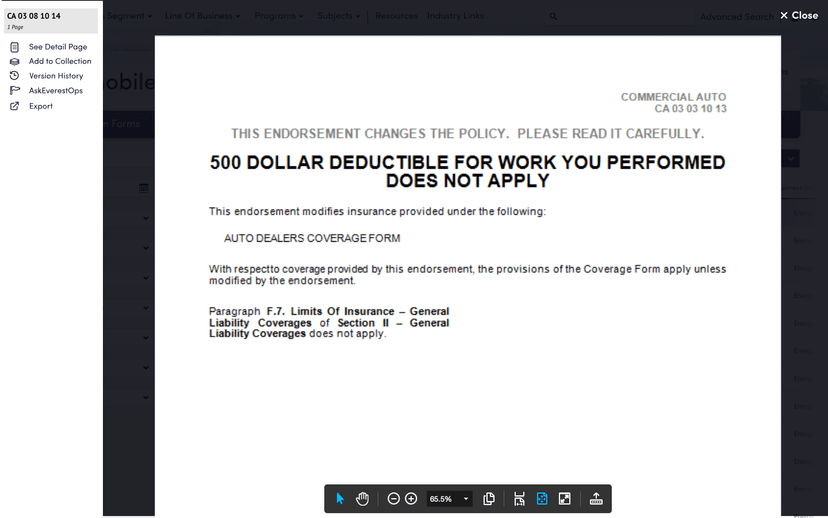Click the calendar icon behind the viewer
Screen dimensions: 828x518
[144, 188]
